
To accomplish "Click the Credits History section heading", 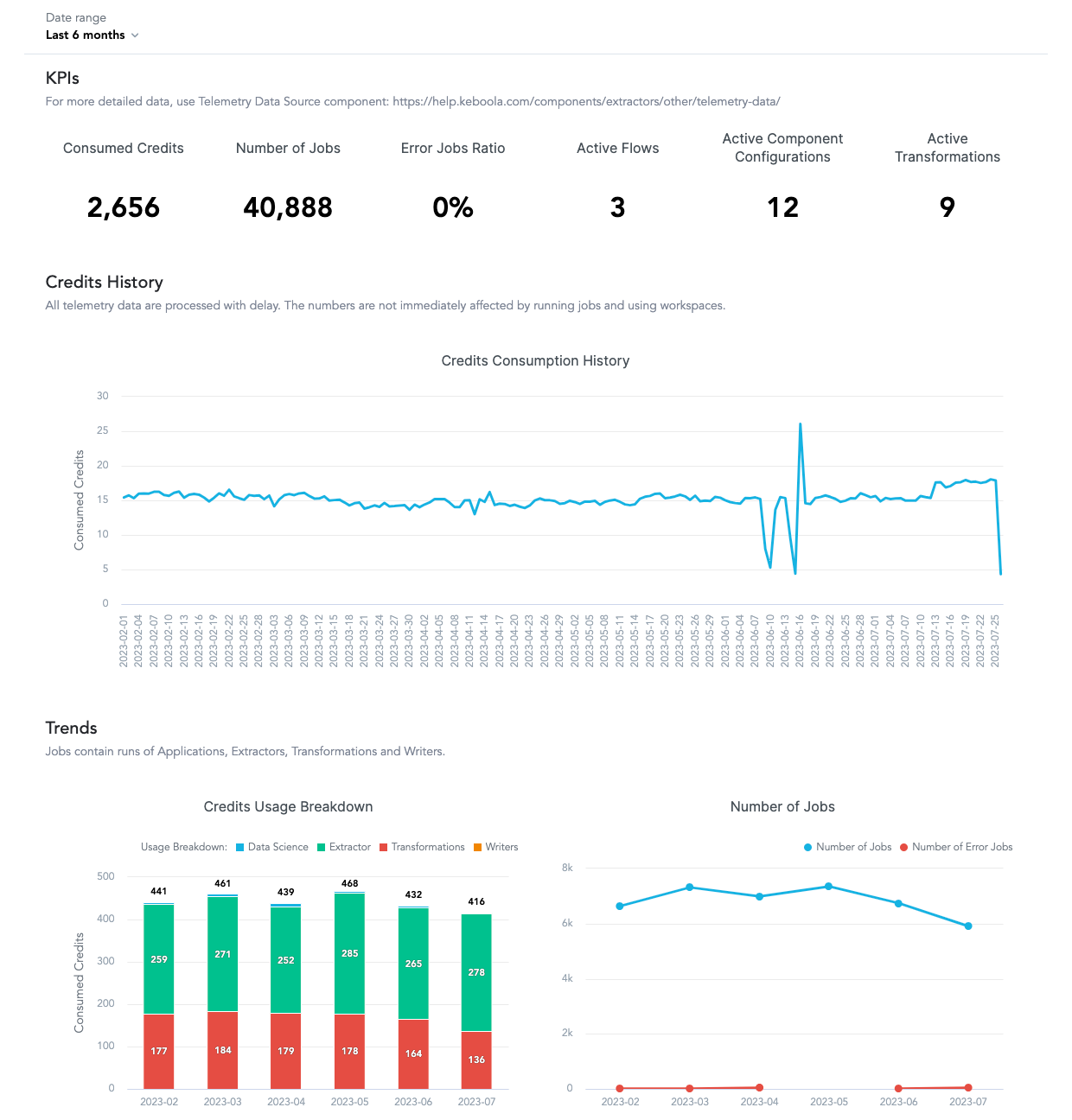I will coord(105,283).
